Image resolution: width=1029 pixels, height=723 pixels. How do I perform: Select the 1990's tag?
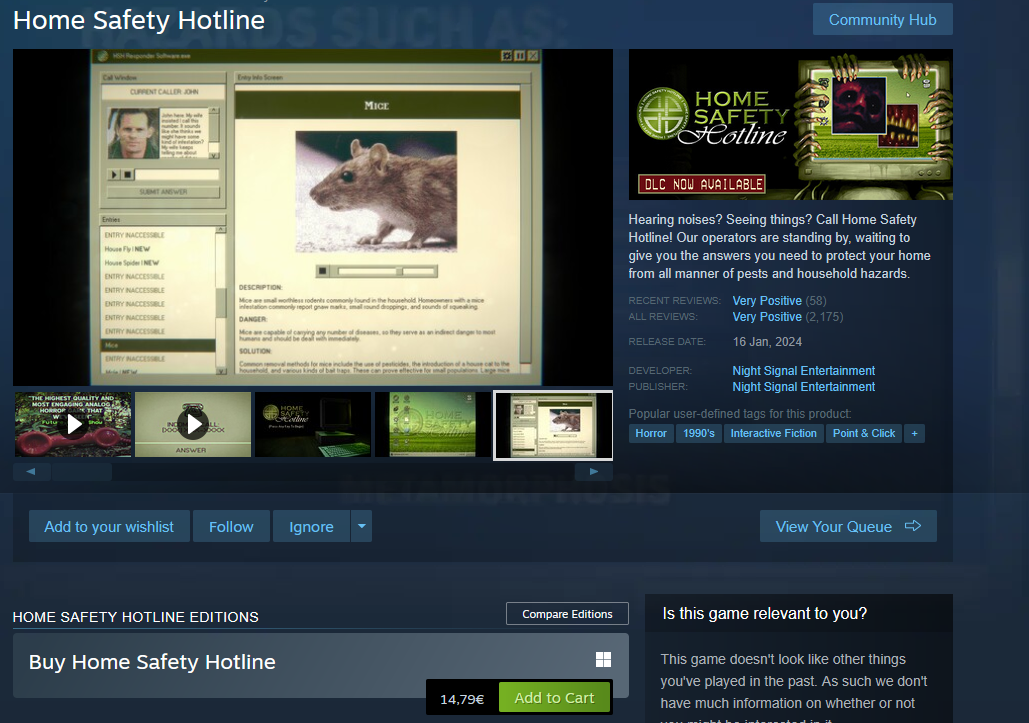point(699,434)
